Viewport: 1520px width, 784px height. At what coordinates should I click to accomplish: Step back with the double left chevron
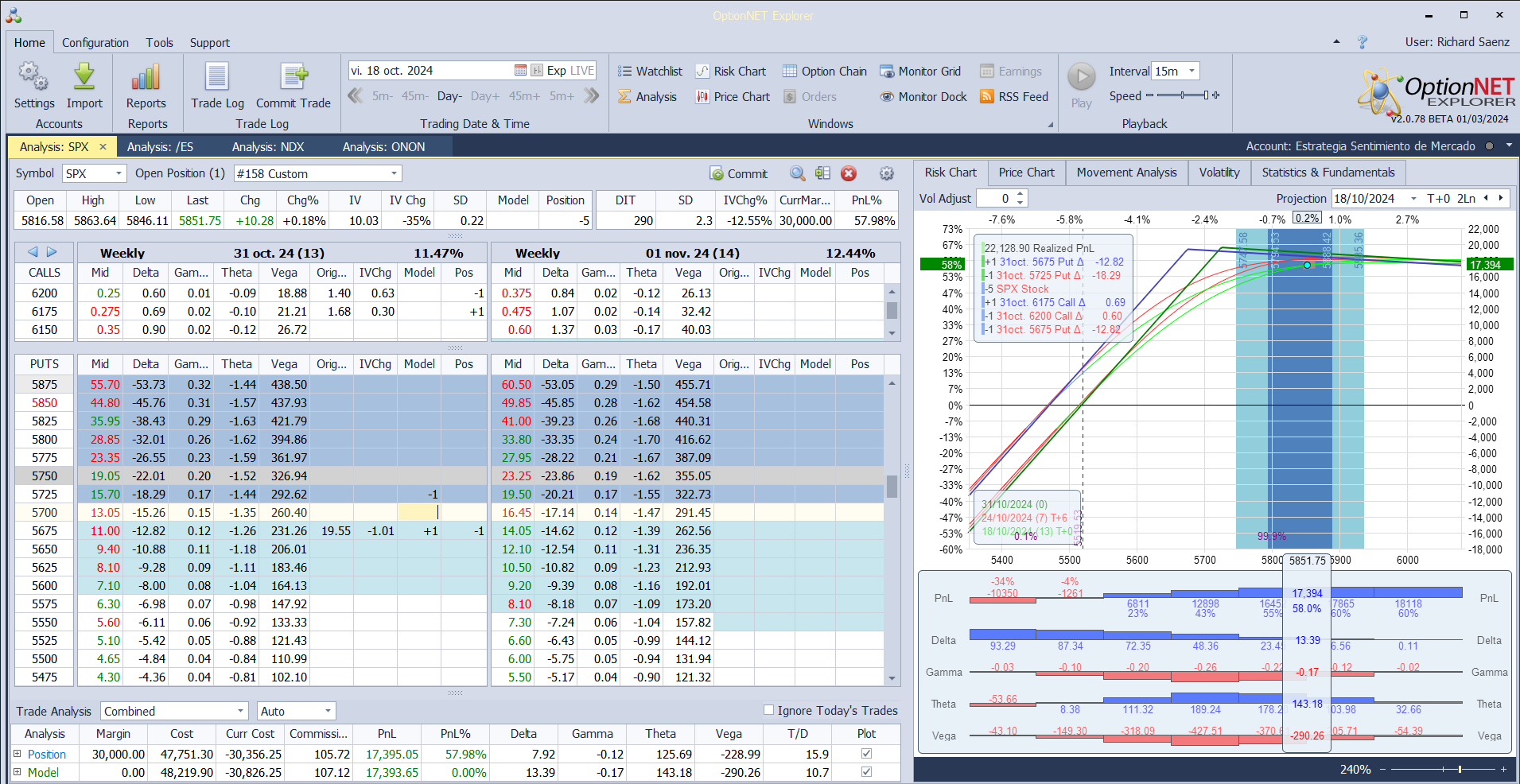click(356, 96)
